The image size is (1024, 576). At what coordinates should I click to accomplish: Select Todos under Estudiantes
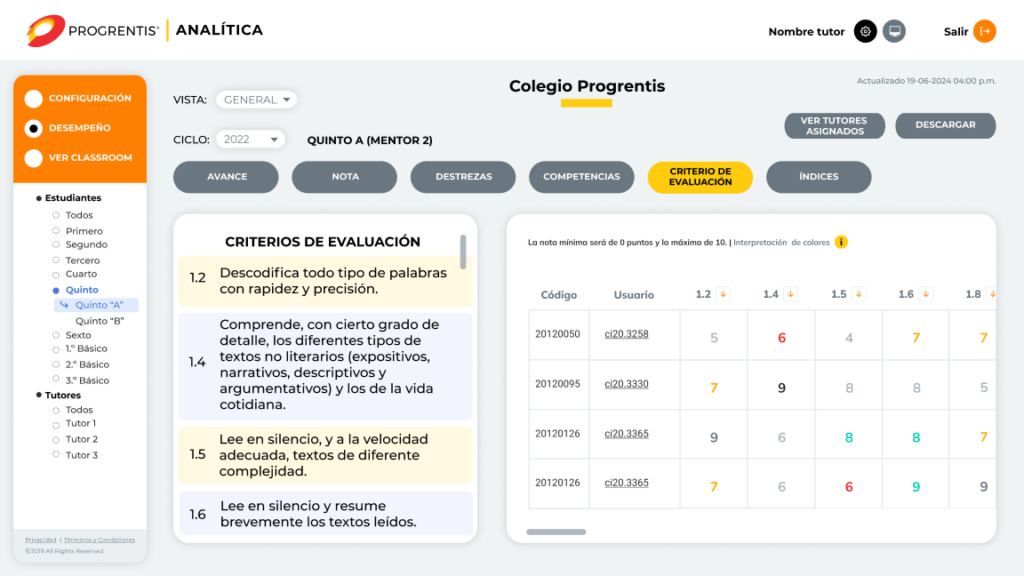coord(79,215)
